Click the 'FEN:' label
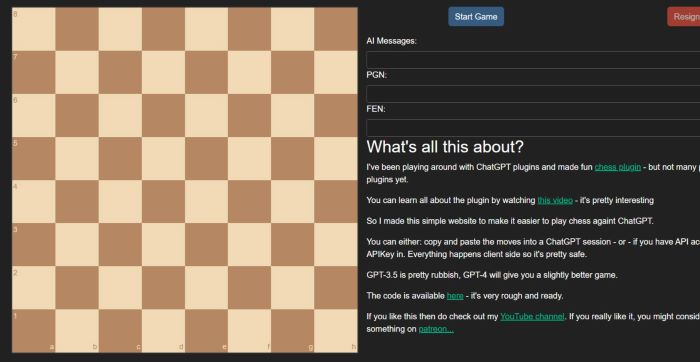700x362 pixels. [x=376, y=109]
